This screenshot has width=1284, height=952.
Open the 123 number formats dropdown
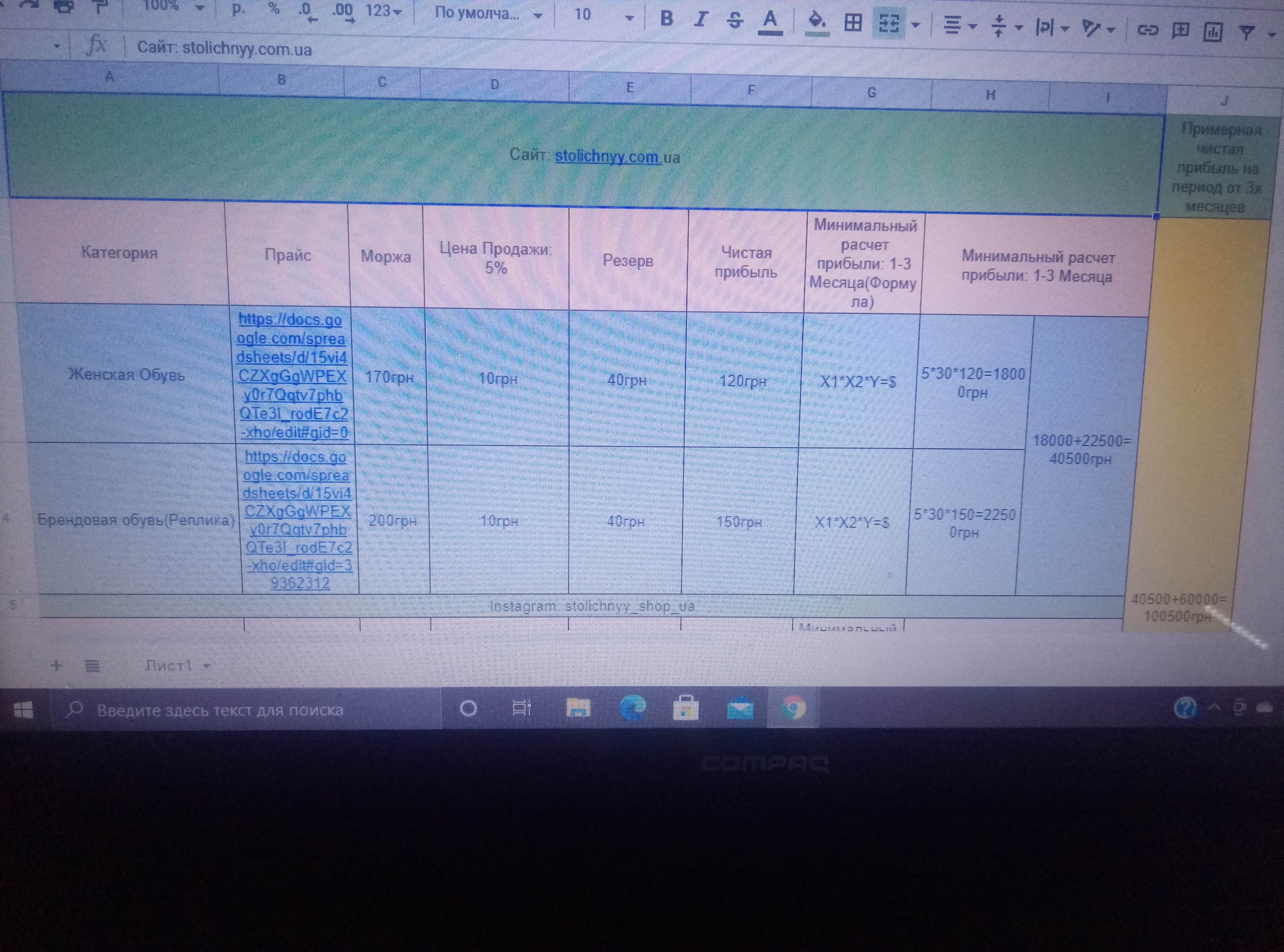383,12
